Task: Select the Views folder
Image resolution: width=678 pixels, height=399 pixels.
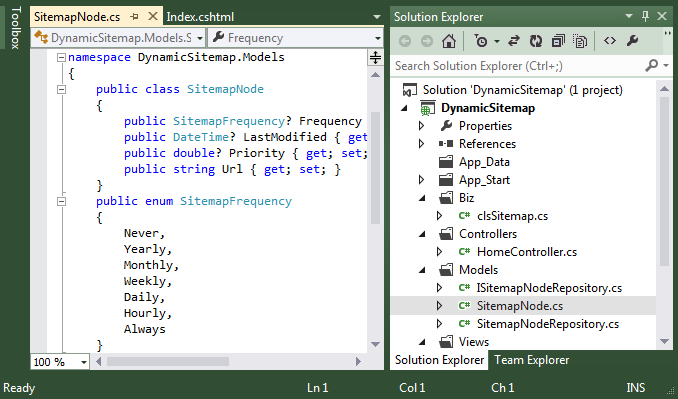Action: 474,342
